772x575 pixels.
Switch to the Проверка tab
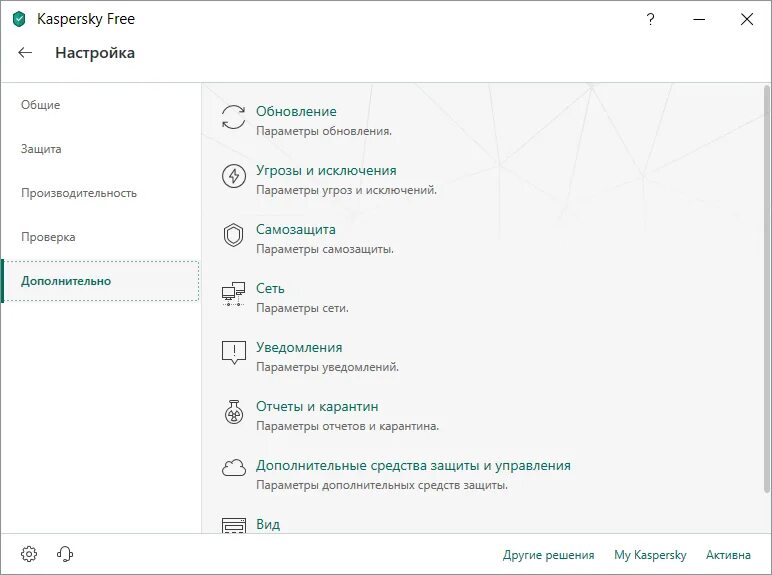click(48, 237)
